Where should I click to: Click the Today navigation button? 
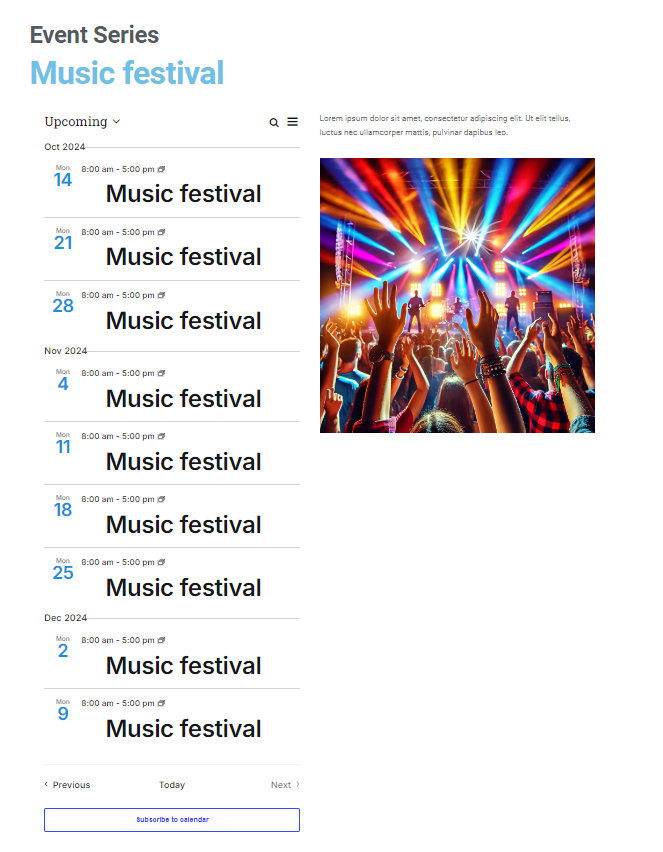pyautogui.click(x=171, y=785)
